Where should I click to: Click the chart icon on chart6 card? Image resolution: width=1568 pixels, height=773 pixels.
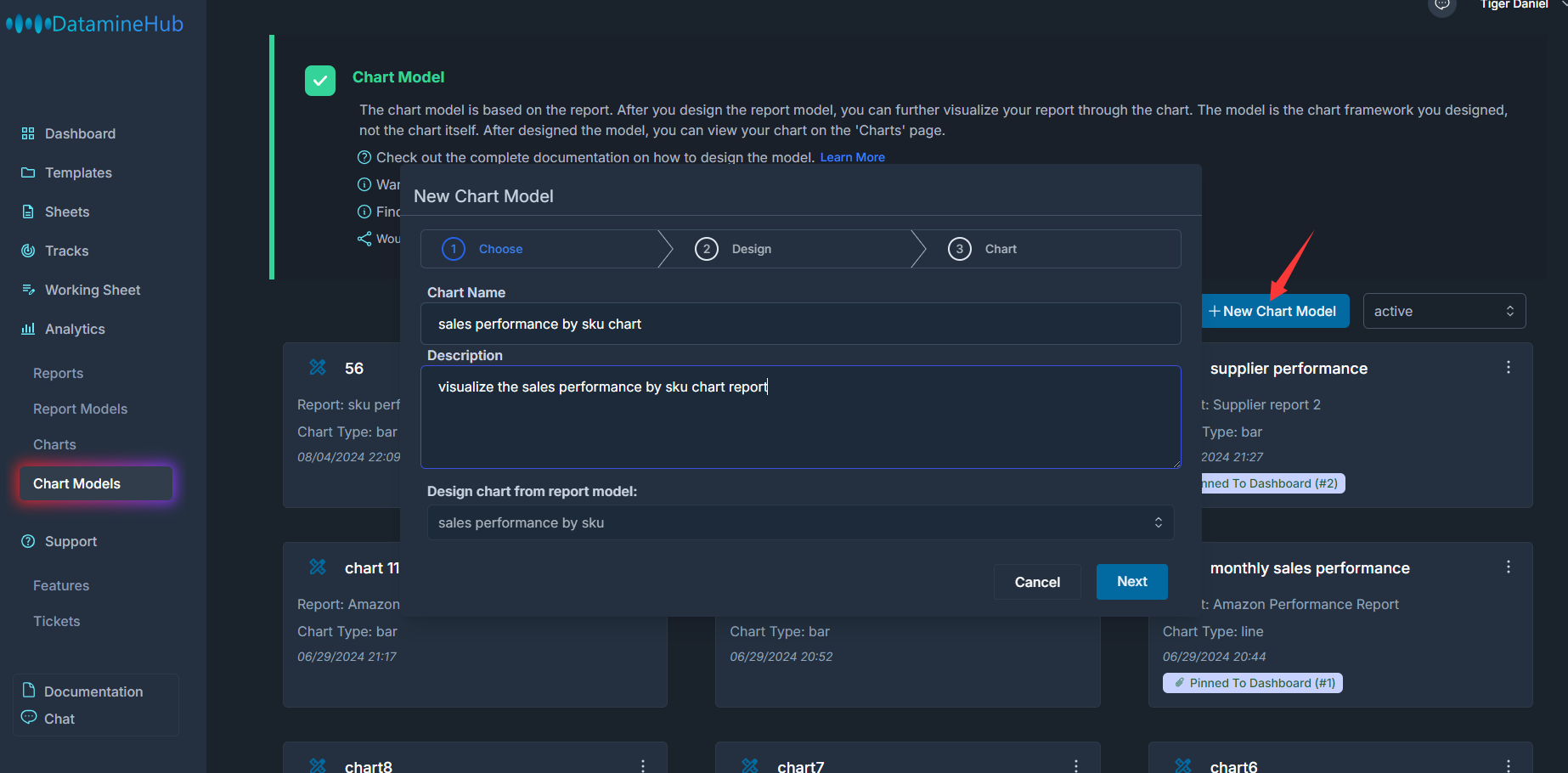click(x=1183, y=765)
